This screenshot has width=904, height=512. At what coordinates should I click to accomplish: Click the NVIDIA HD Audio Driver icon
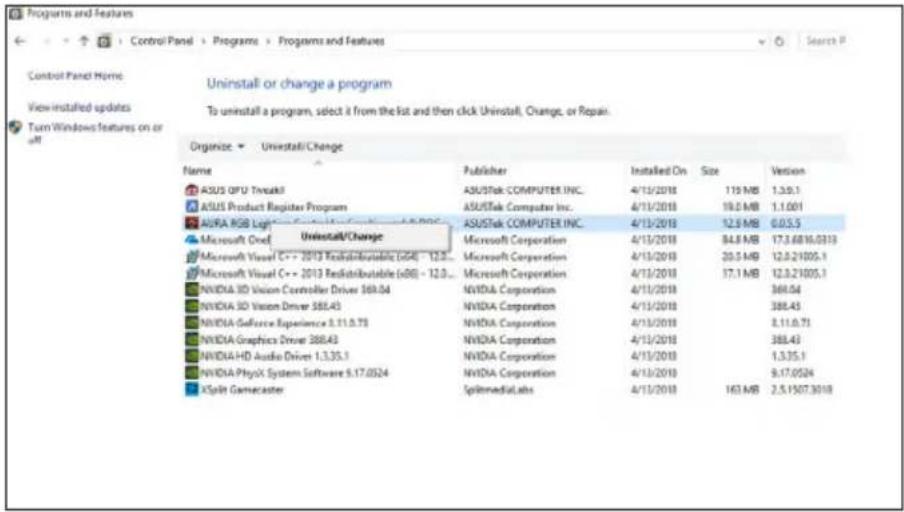click(191, 356)
